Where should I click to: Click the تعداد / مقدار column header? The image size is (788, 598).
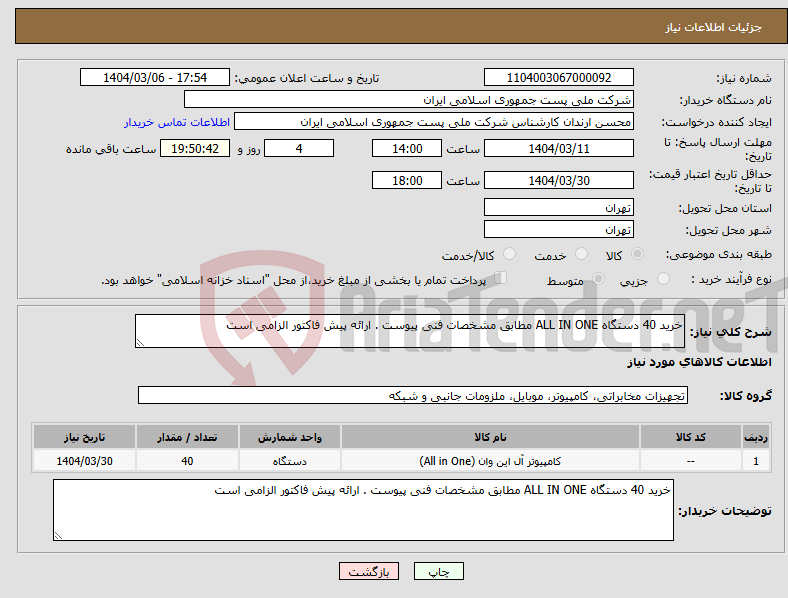click(187, 437)
